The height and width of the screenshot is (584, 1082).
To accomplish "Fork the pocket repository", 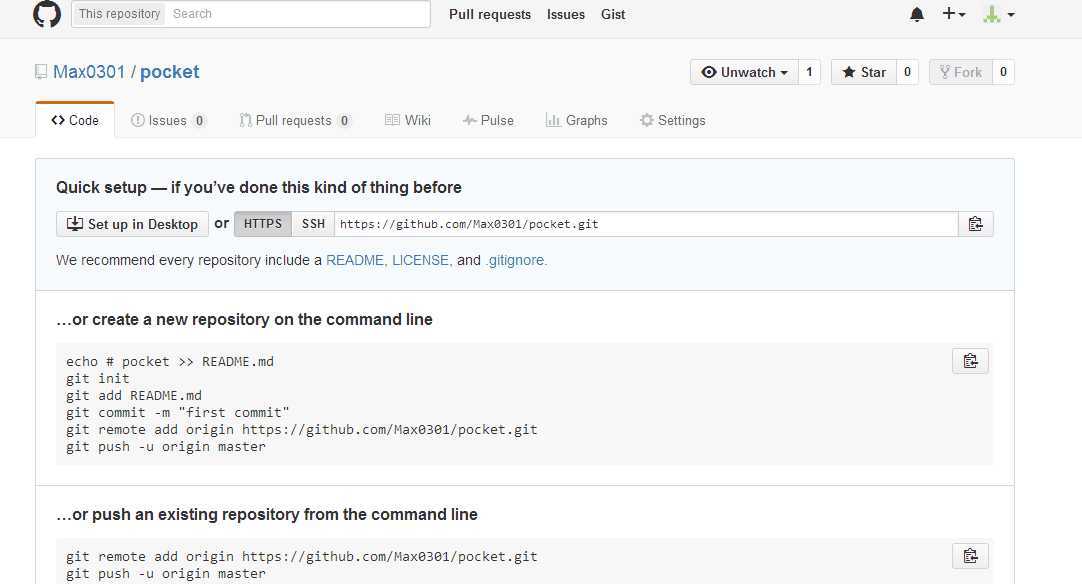I will coord(961,72).
